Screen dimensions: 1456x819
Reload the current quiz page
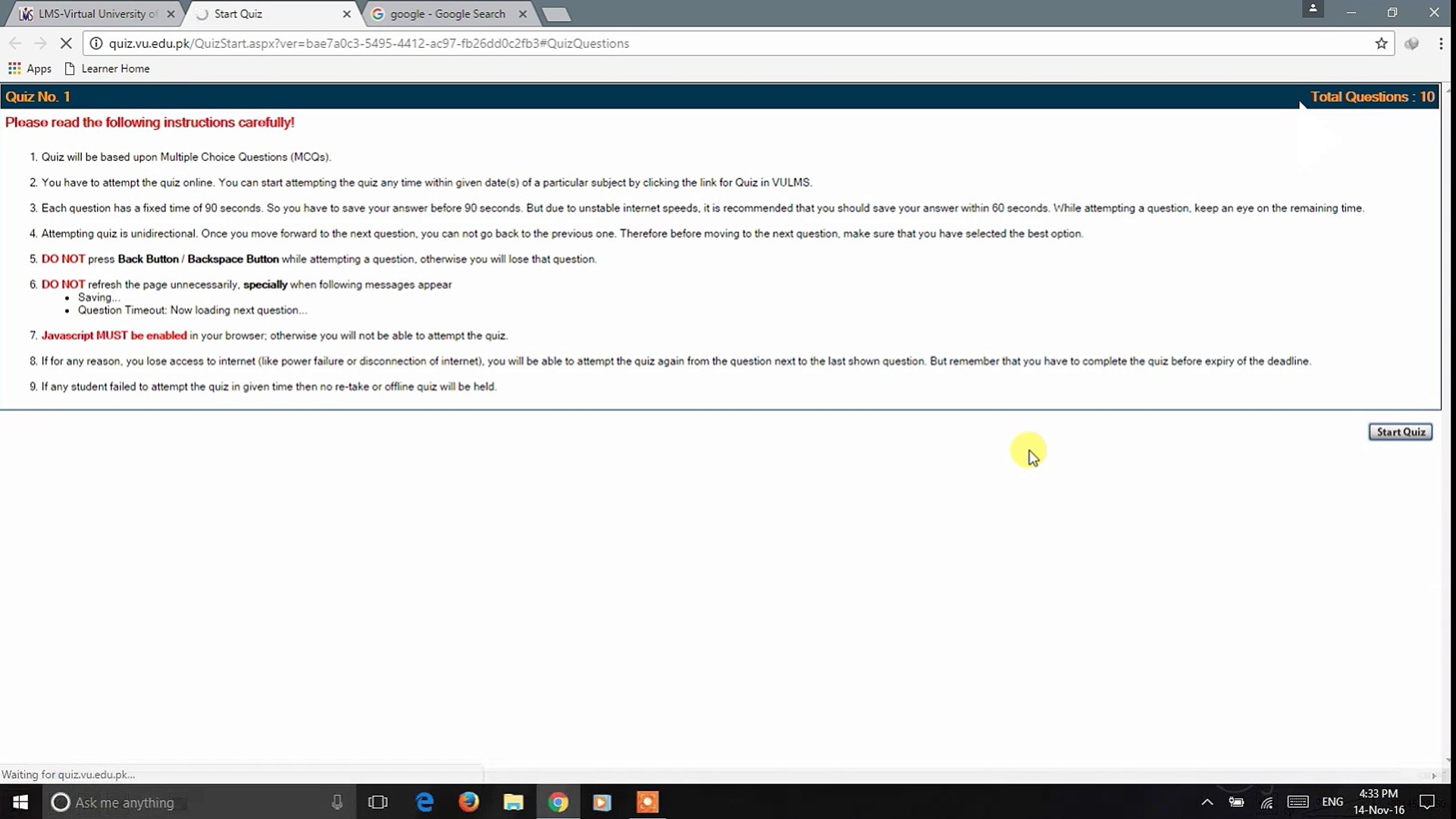(66, 43)
